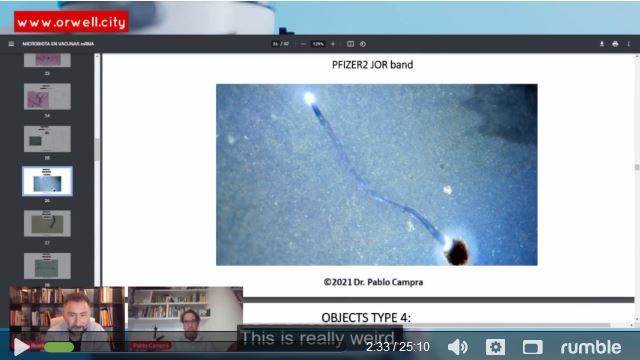Click the PDF page vertical scrollbar
The width and height of the screenshot is (640, 360).
[637, 167]
